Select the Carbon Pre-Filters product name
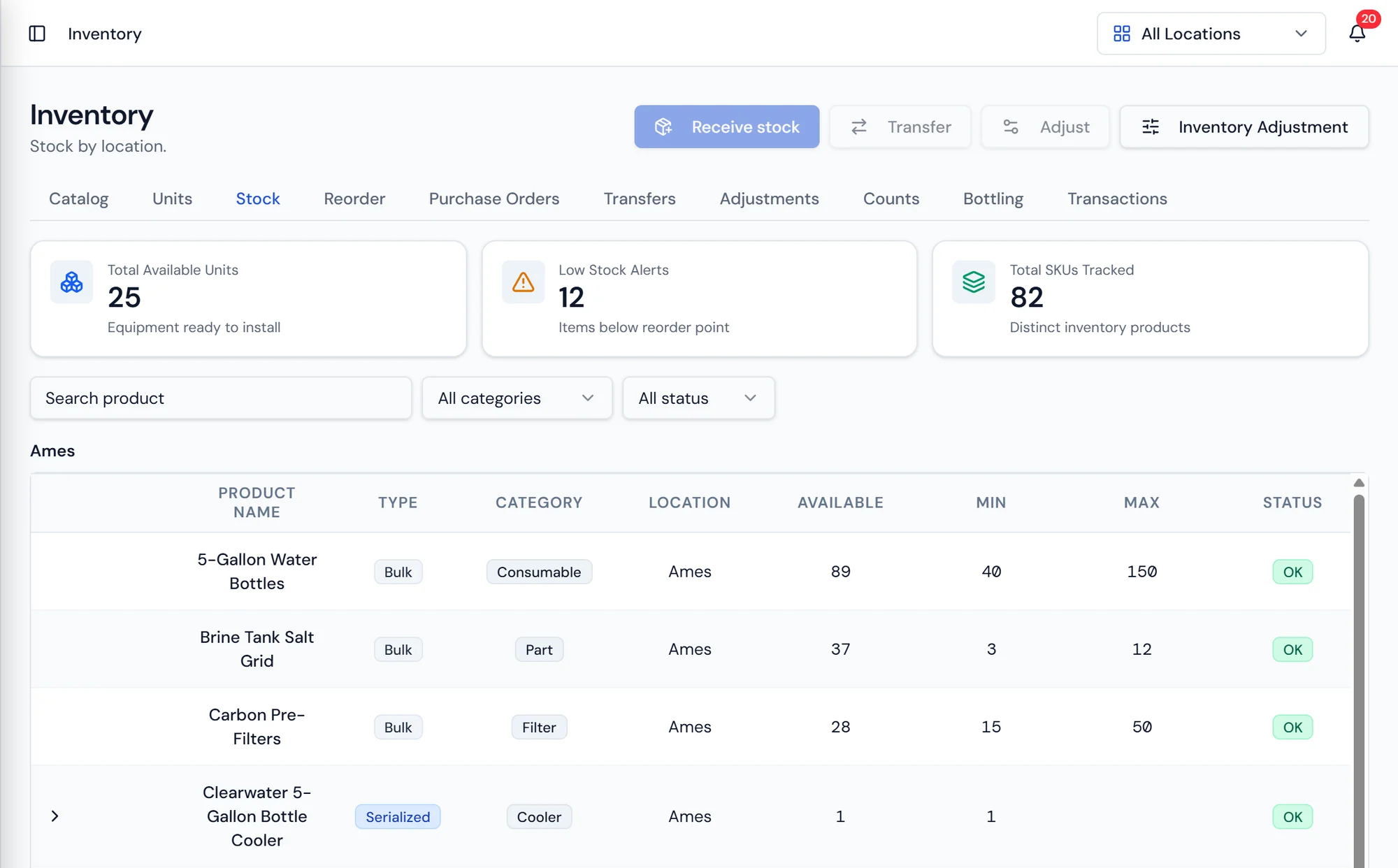Image resolution: width=1398 pixels, height=868 pixels. click(257, 727)
